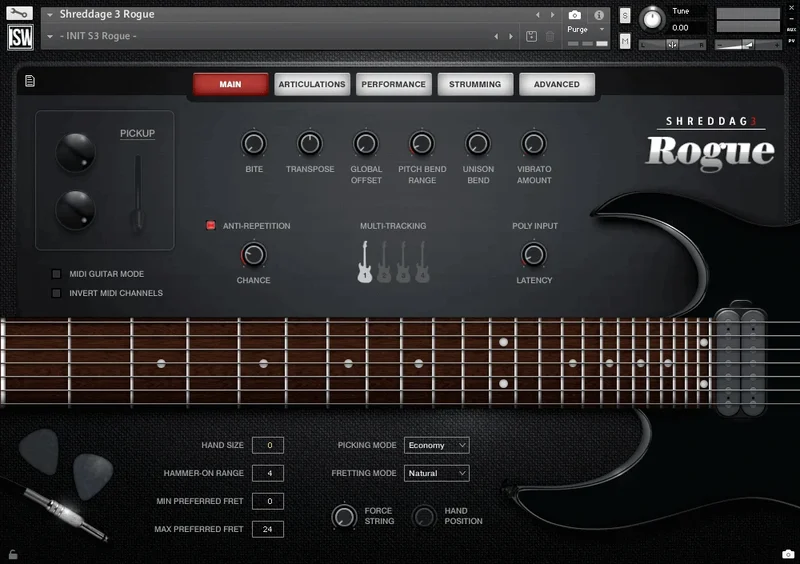
Task: Click the ISW logo icon
Action: (x=20, y=37)
